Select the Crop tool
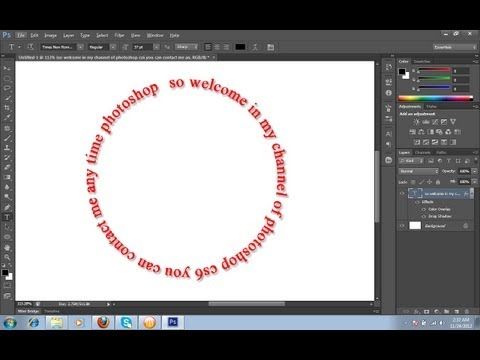480x360 pixels. click(x=7, y=108)
